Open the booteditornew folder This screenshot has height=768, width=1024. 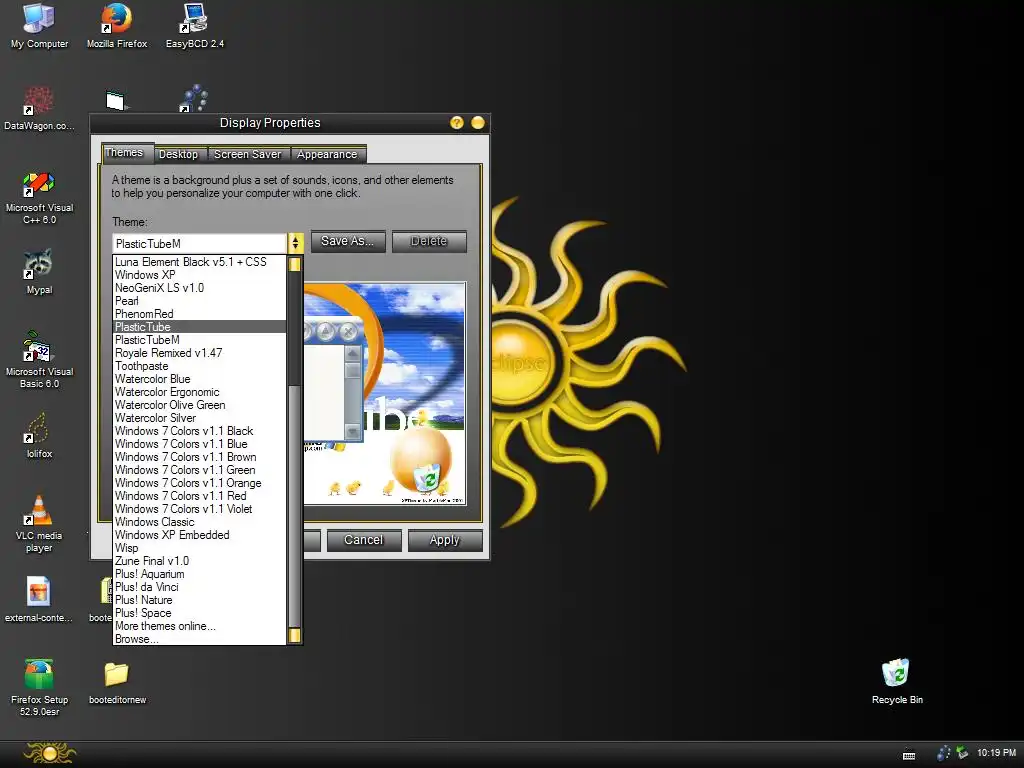pyautogui.click(x=118, y=681)
